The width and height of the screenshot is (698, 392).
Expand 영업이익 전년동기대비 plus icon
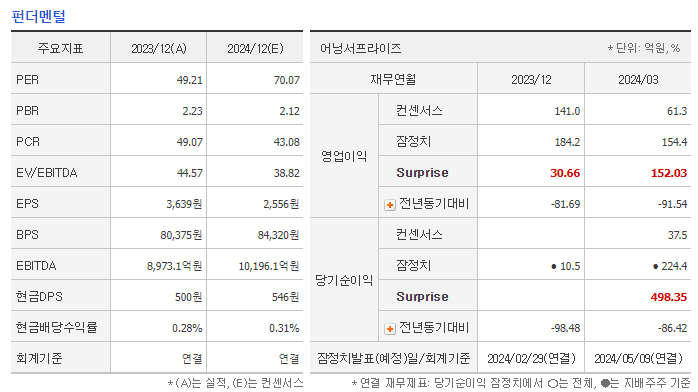tap(390, 205)
